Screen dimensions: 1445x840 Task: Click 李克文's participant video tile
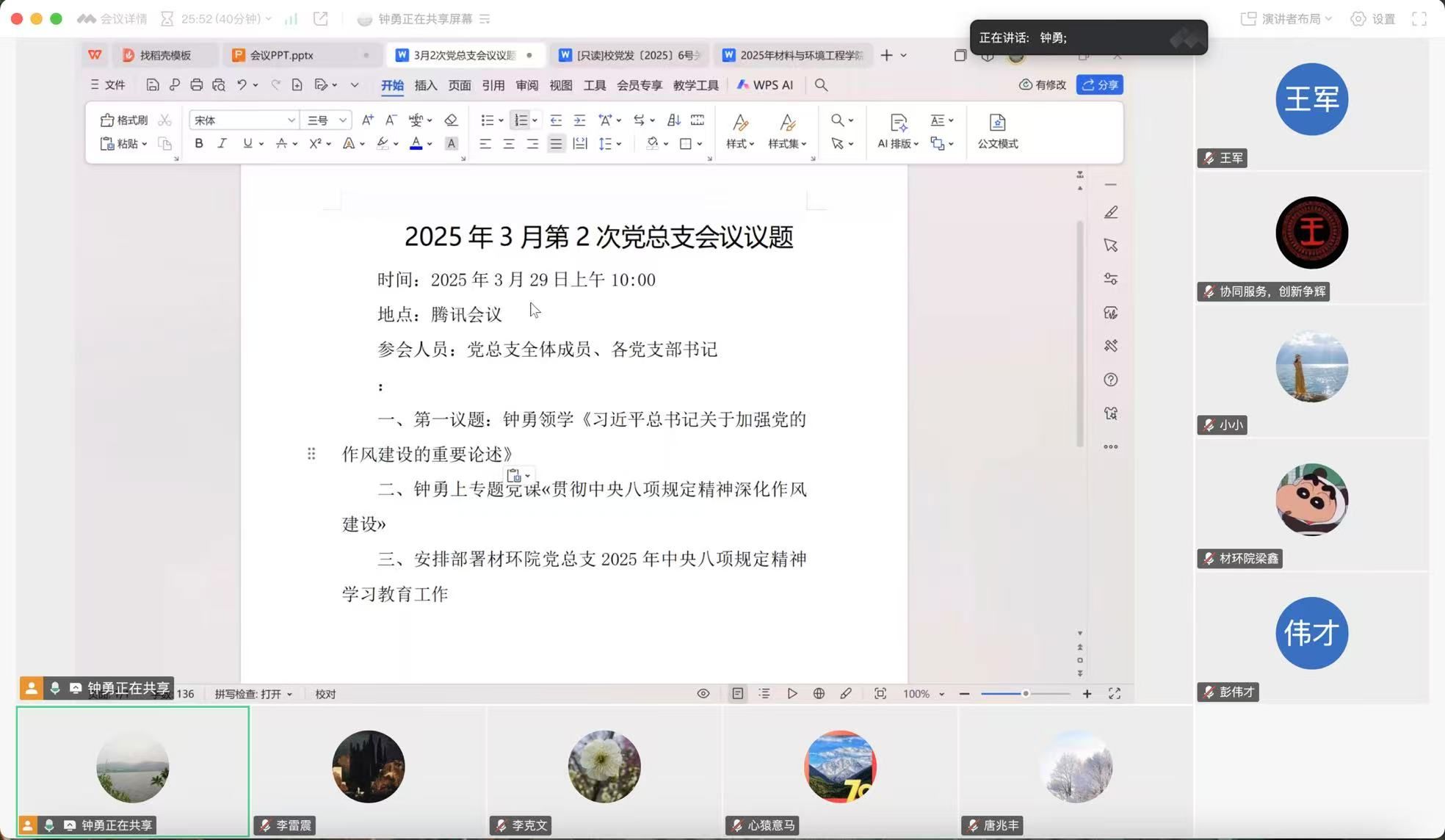(x=604, y=767)
